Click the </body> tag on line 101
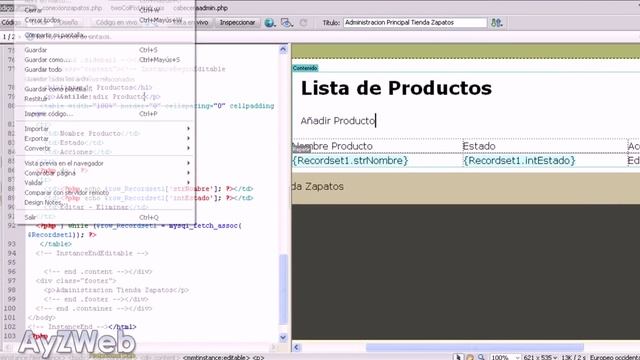Screen dimensions: 640x360 click(42, 318)
